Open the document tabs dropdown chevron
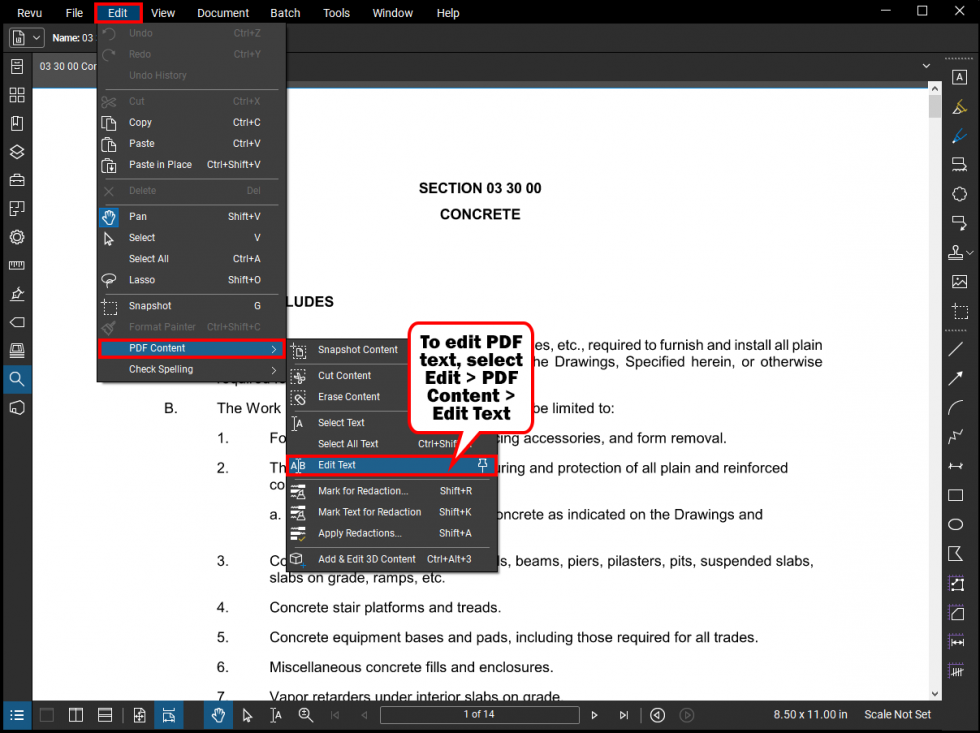The height and width of the screenshot is (733, 980). click(926, 66)
